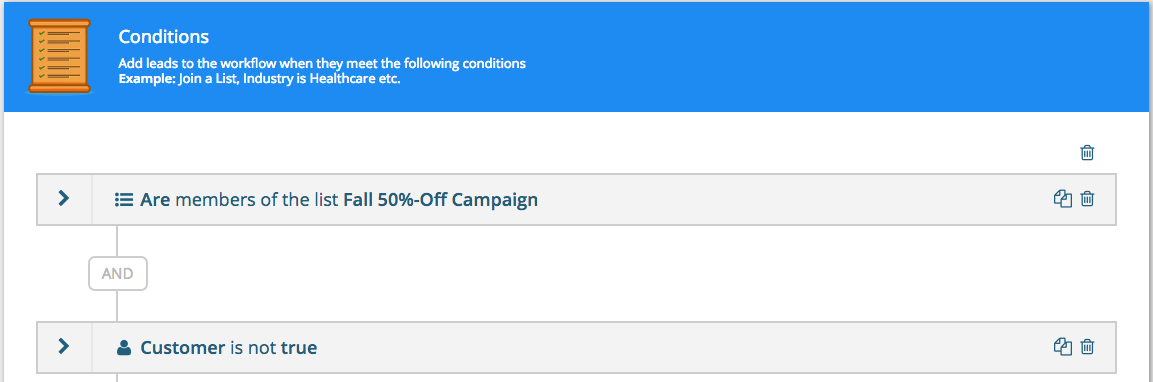Click the bold 'Are' membership qualifier
The width and height of the screenshot is (1153, 382).
(155, 199)
